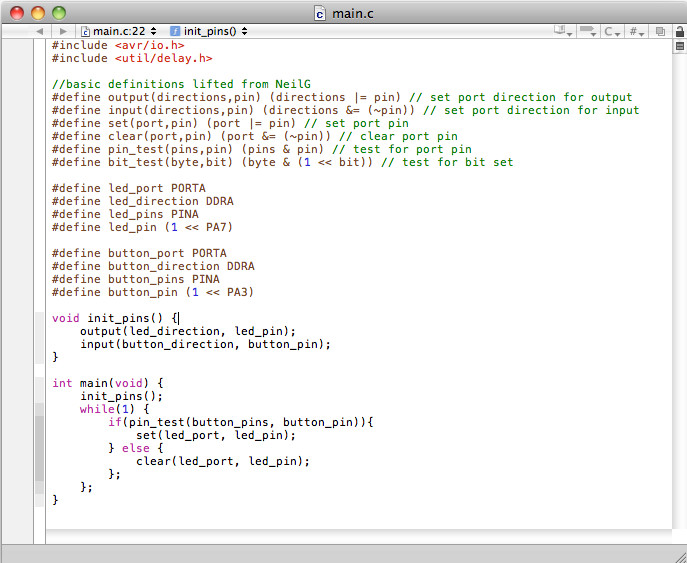
Task: Open the init_pins() function popup
Action: click(209, 31)
